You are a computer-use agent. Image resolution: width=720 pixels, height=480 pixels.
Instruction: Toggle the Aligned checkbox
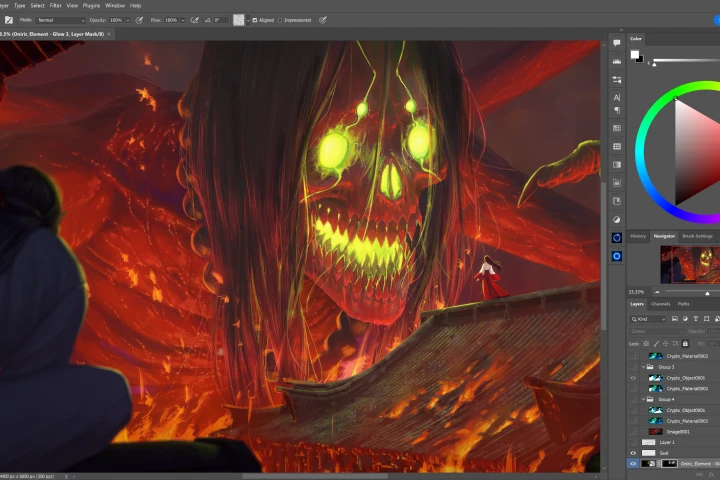[255, 20]
